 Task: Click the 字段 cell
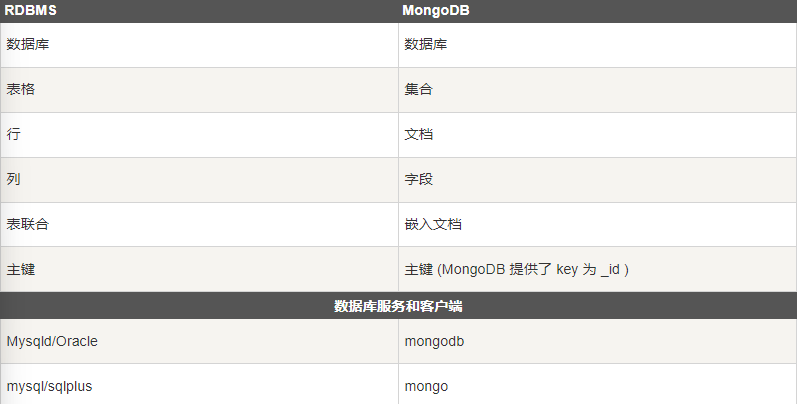click(598, 179)
